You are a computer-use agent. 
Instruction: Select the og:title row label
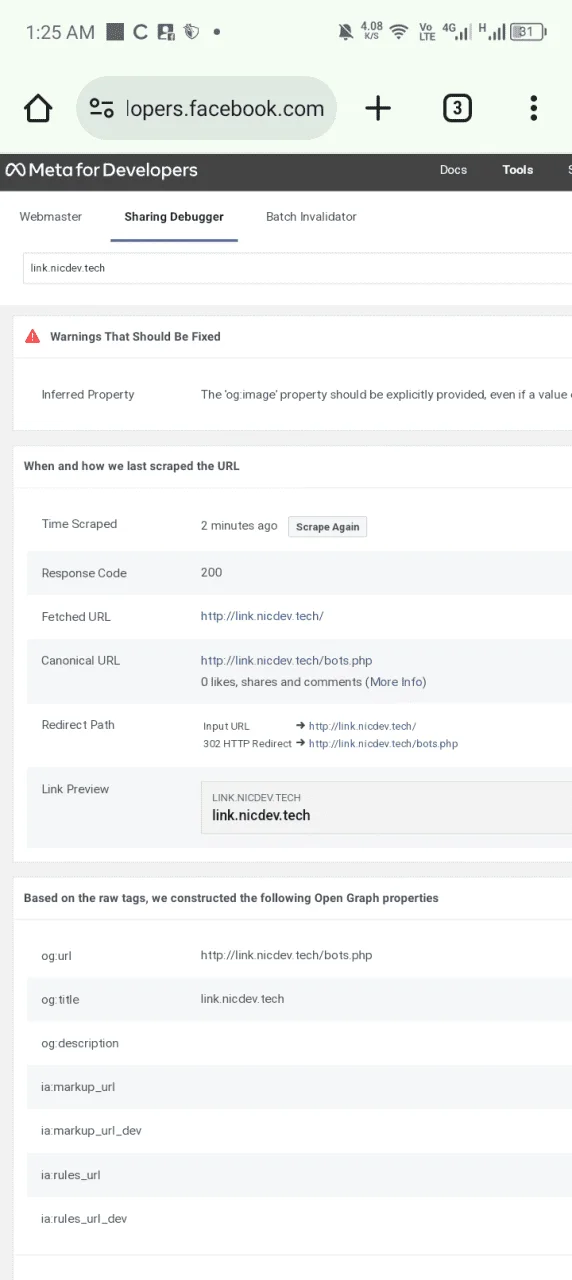(x=60, y=1000)
